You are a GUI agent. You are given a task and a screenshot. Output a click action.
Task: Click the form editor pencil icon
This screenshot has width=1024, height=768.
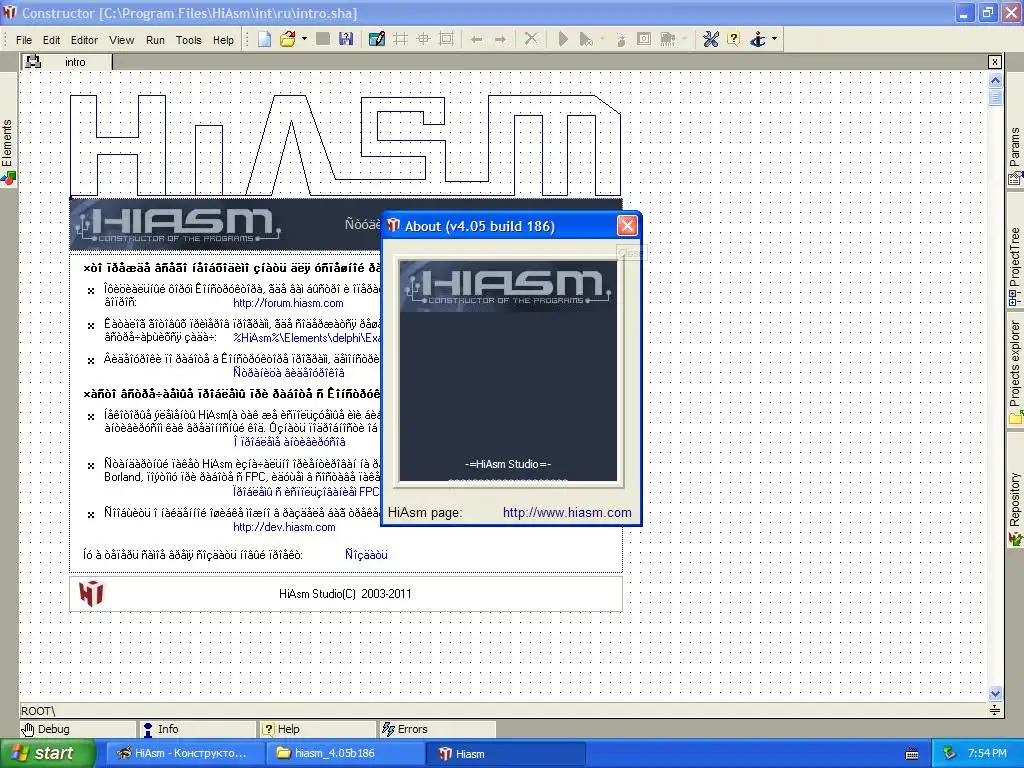coord(377,39)
